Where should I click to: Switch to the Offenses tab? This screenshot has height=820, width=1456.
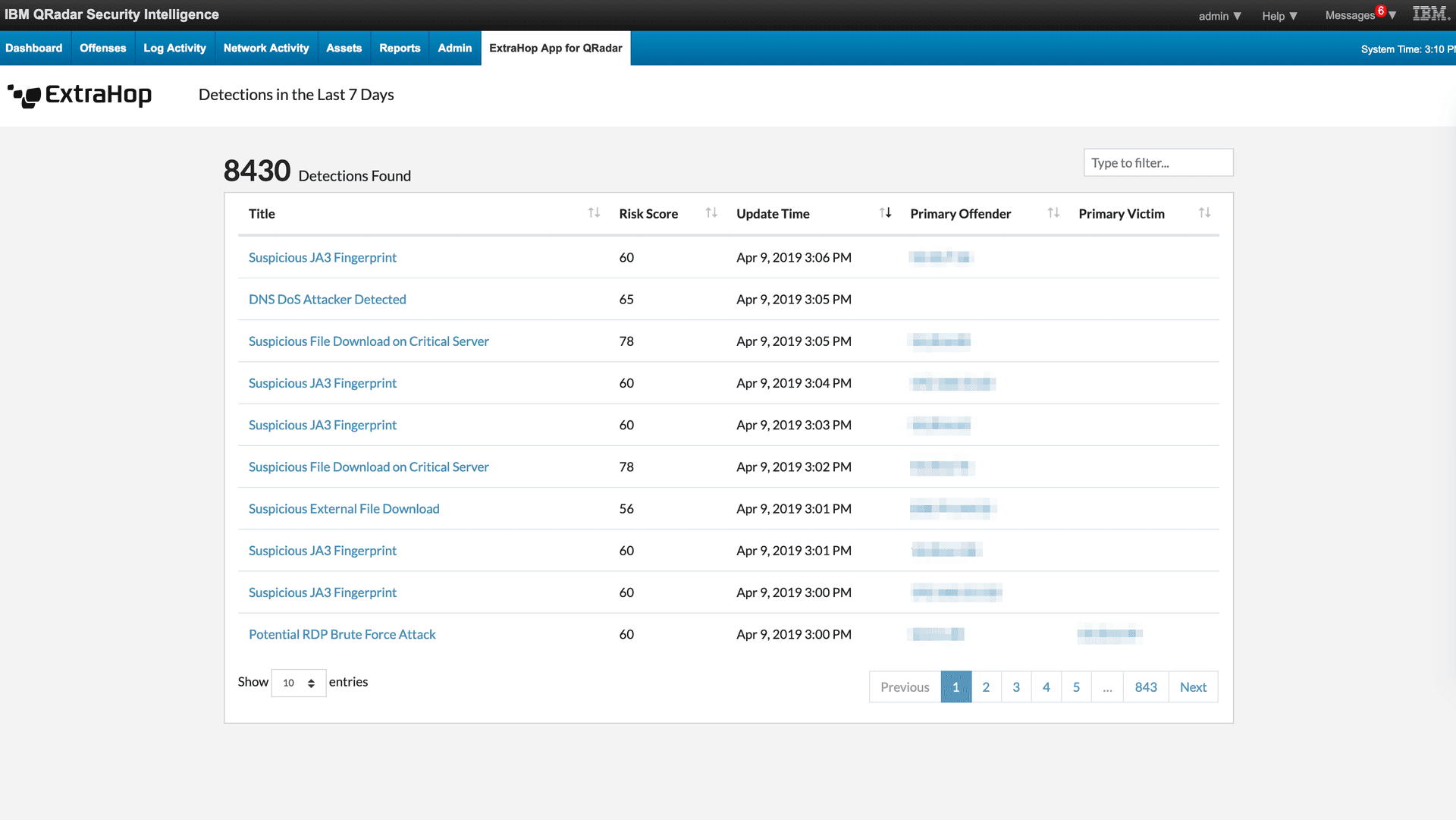point(103,48)
